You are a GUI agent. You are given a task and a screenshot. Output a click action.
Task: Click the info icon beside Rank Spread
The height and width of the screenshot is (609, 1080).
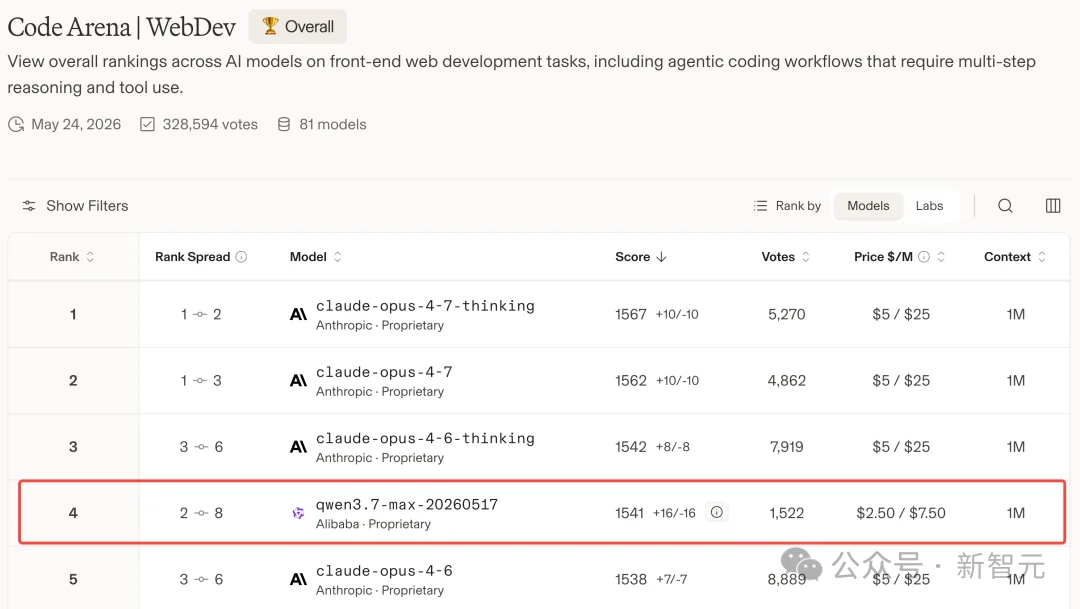(241, 257)
